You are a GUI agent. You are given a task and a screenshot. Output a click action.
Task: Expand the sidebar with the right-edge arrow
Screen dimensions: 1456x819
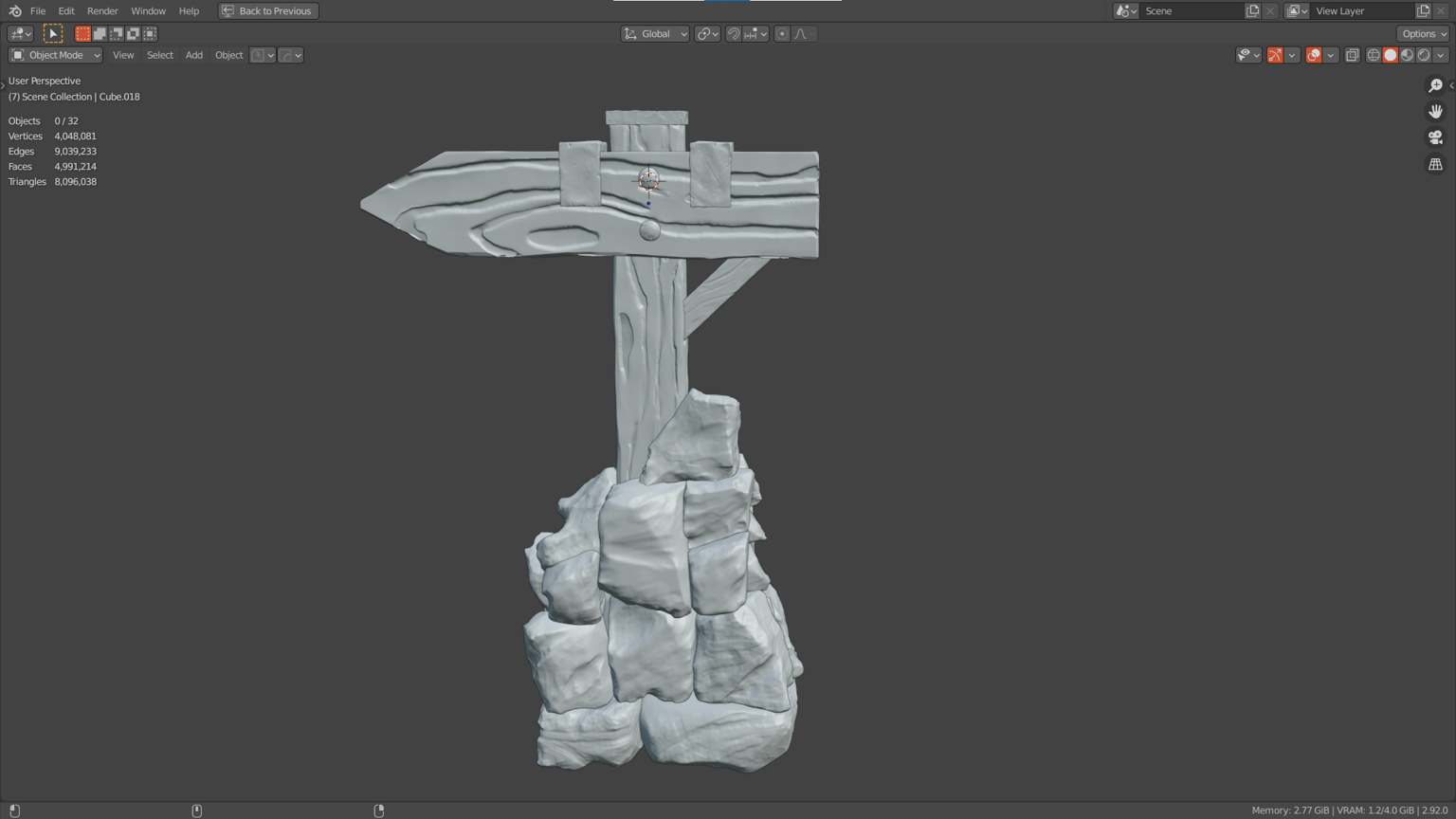click(1451, 85)
